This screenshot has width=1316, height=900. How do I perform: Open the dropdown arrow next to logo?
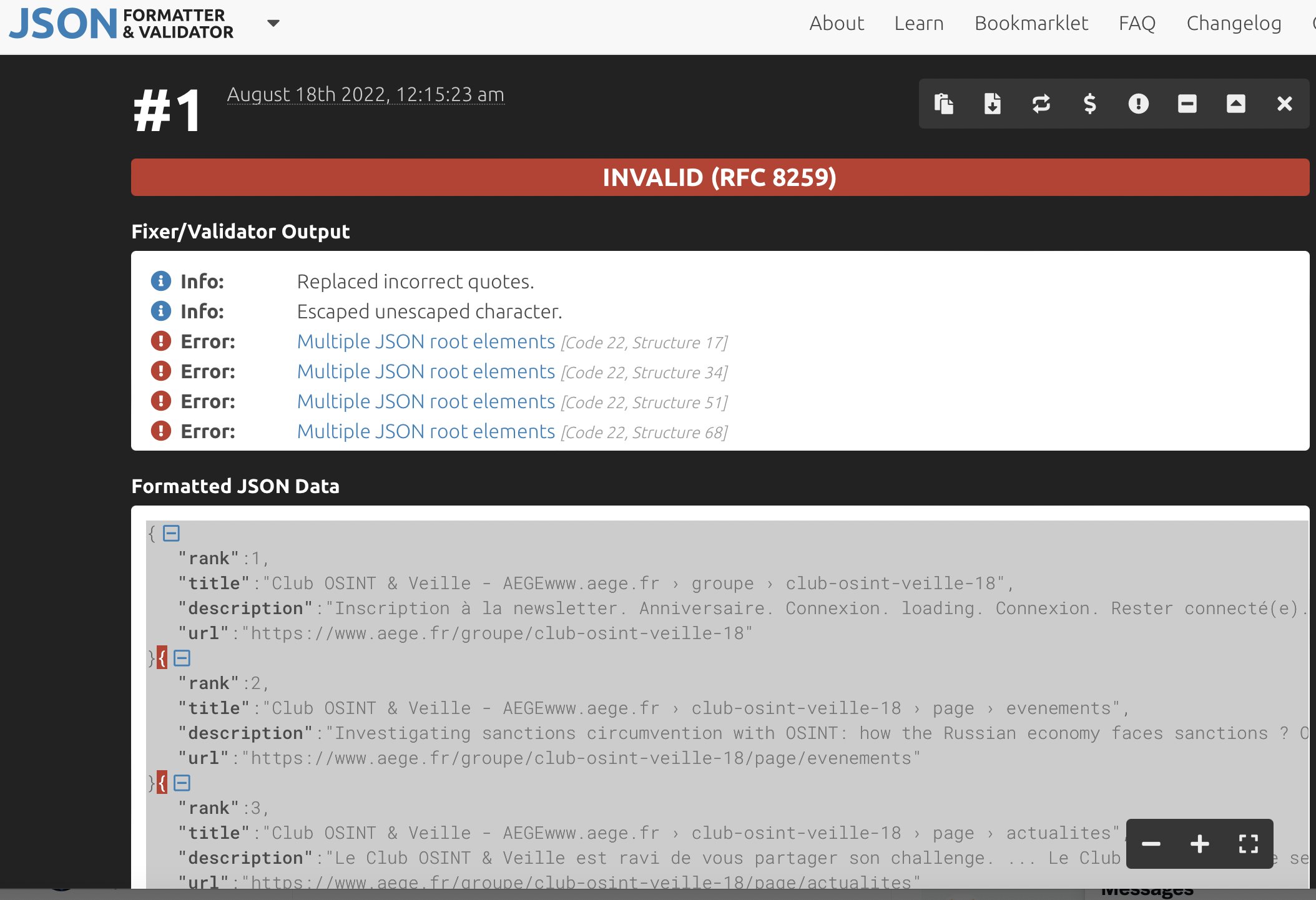click(x=273, y=24)
